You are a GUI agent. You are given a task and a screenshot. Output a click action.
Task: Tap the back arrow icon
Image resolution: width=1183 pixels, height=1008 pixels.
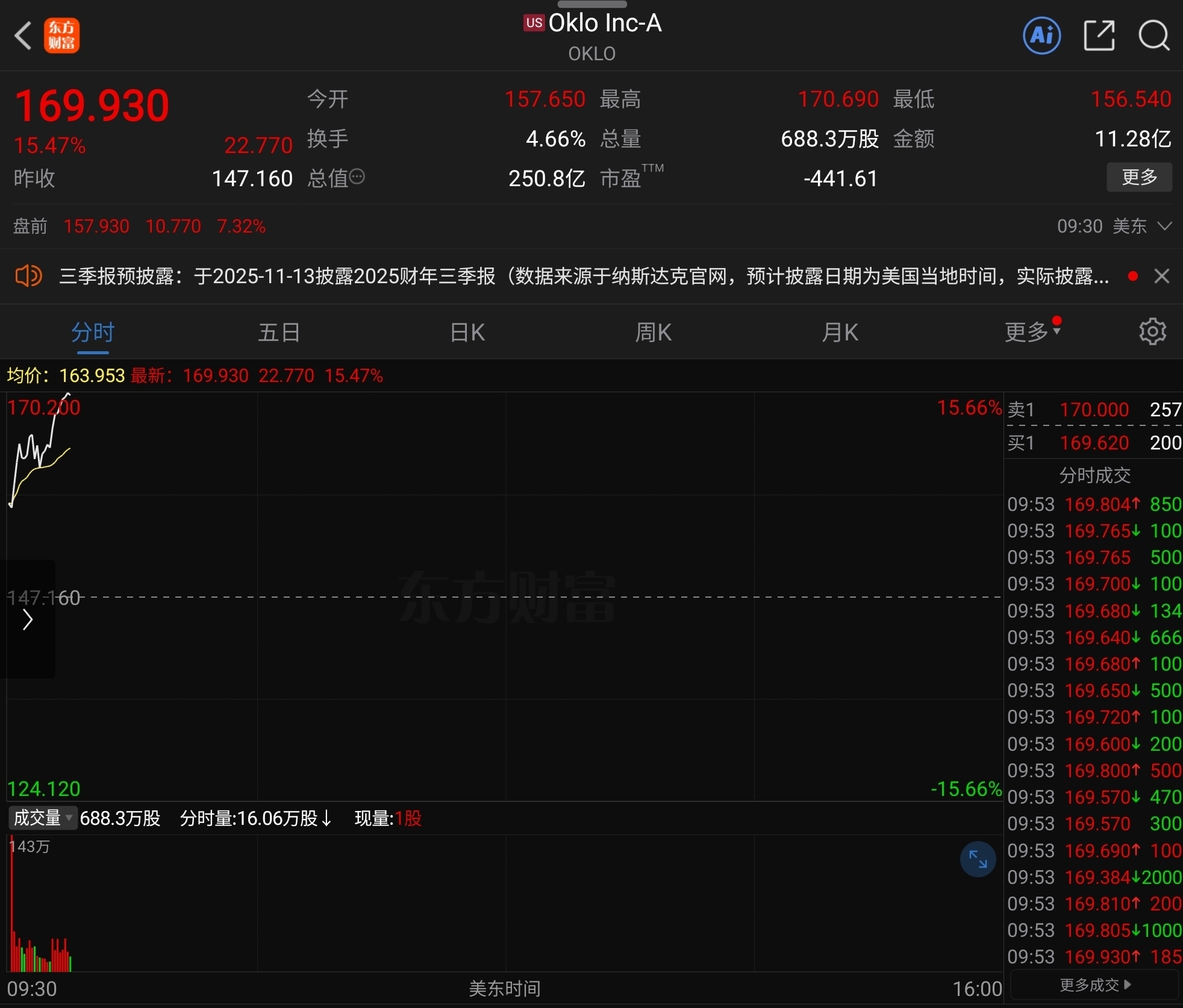[x=23, y=36]
